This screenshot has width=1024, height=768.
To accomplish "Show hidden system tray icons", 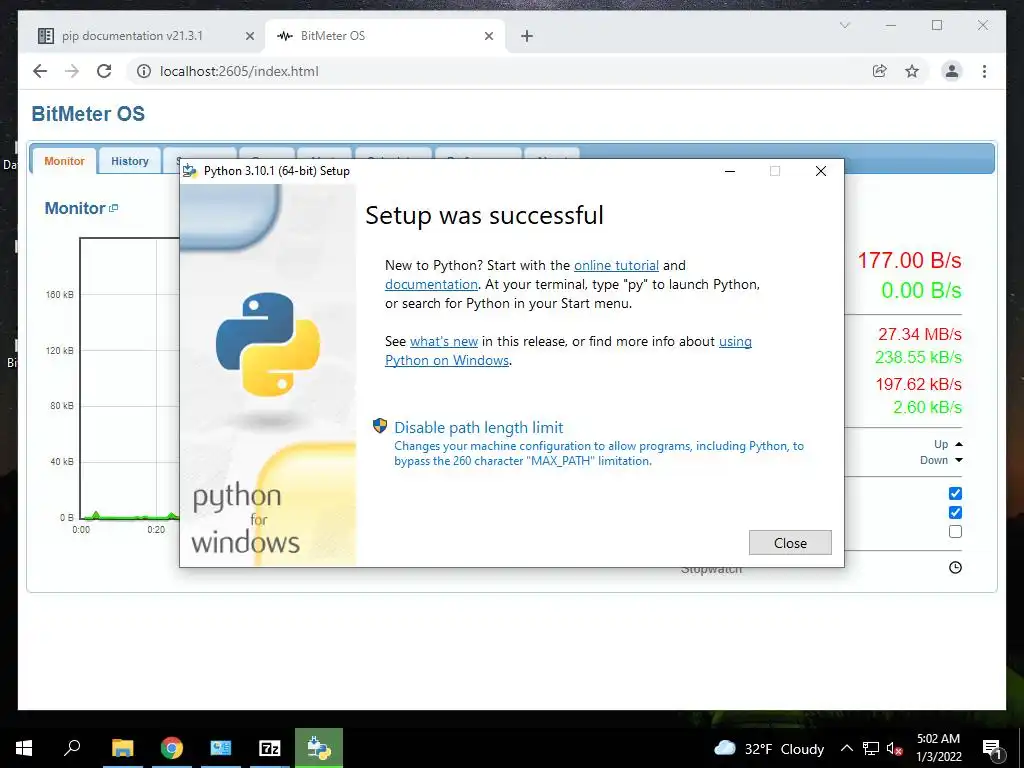I will [846, 748].
